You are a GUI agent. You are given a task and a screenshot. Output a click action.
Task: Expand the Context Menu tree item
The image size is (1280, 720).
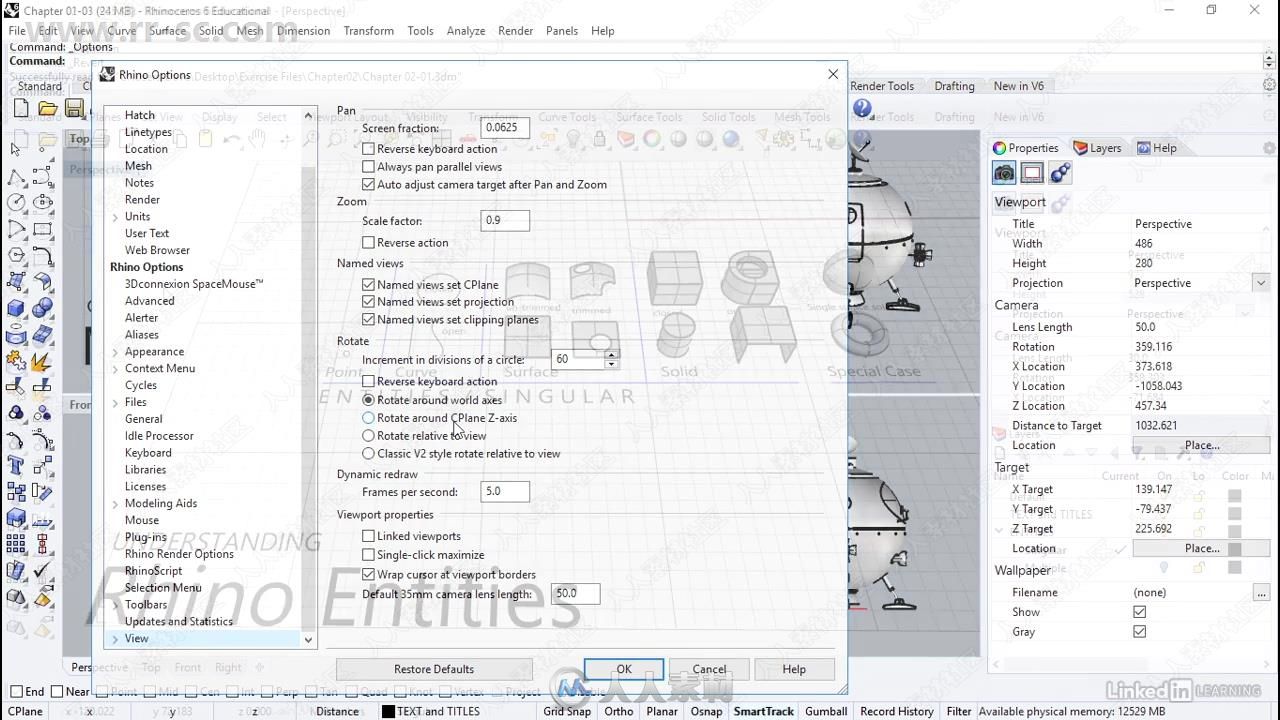(115, 369)
